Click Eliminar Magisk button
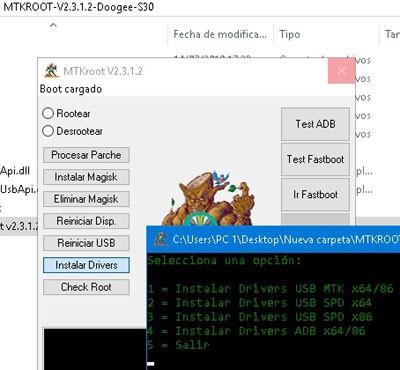This screenshot has height=370, width=400. [86, 199]
